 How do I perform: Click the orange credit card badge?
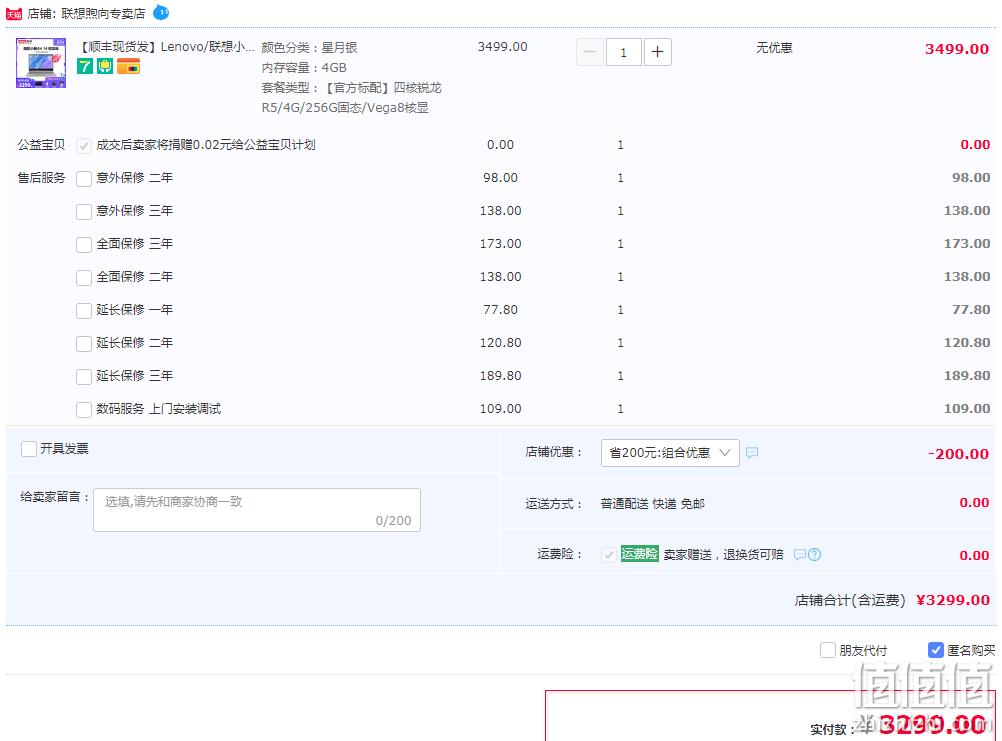128,66
